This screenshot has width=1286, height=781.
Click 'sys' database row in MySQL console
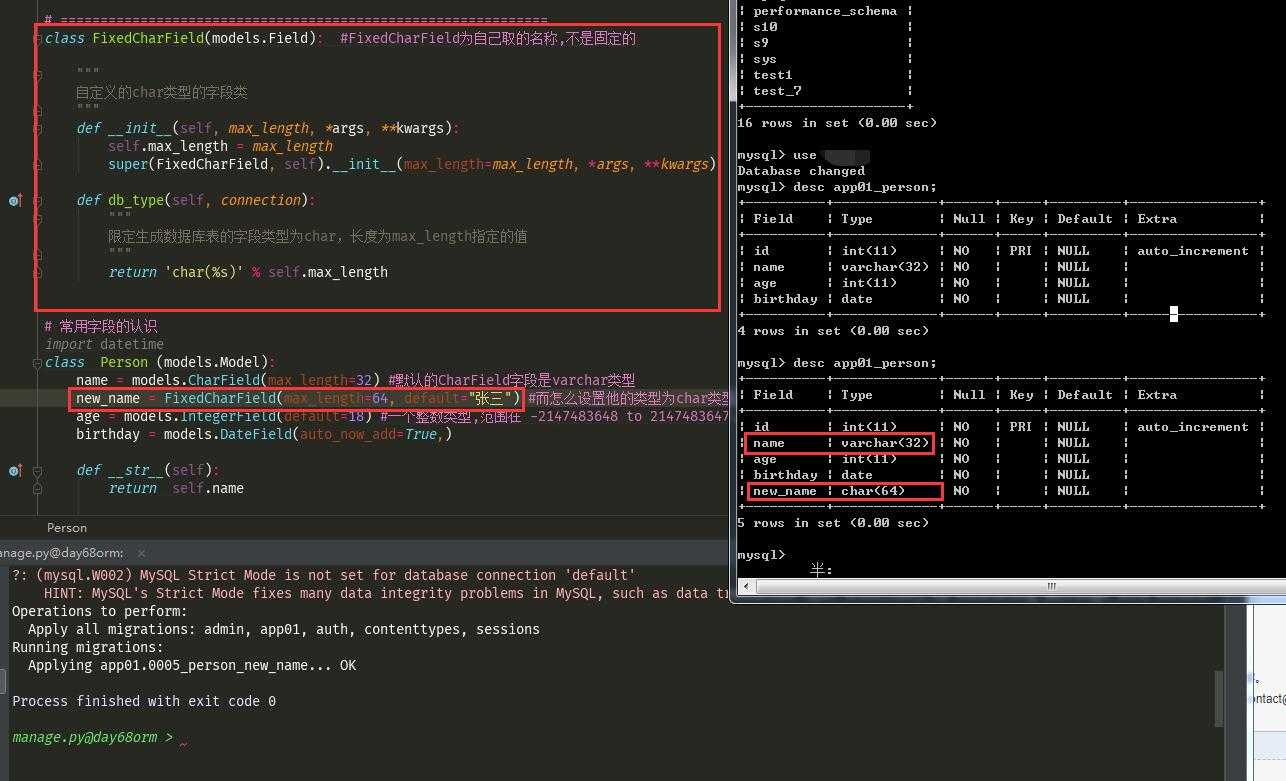[x=765, y=59]
